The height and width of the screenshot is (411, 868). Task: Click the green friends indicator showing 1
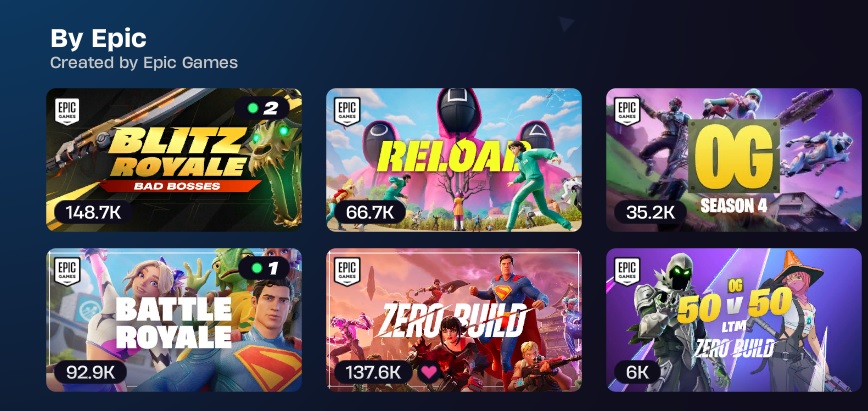(264, 269)
